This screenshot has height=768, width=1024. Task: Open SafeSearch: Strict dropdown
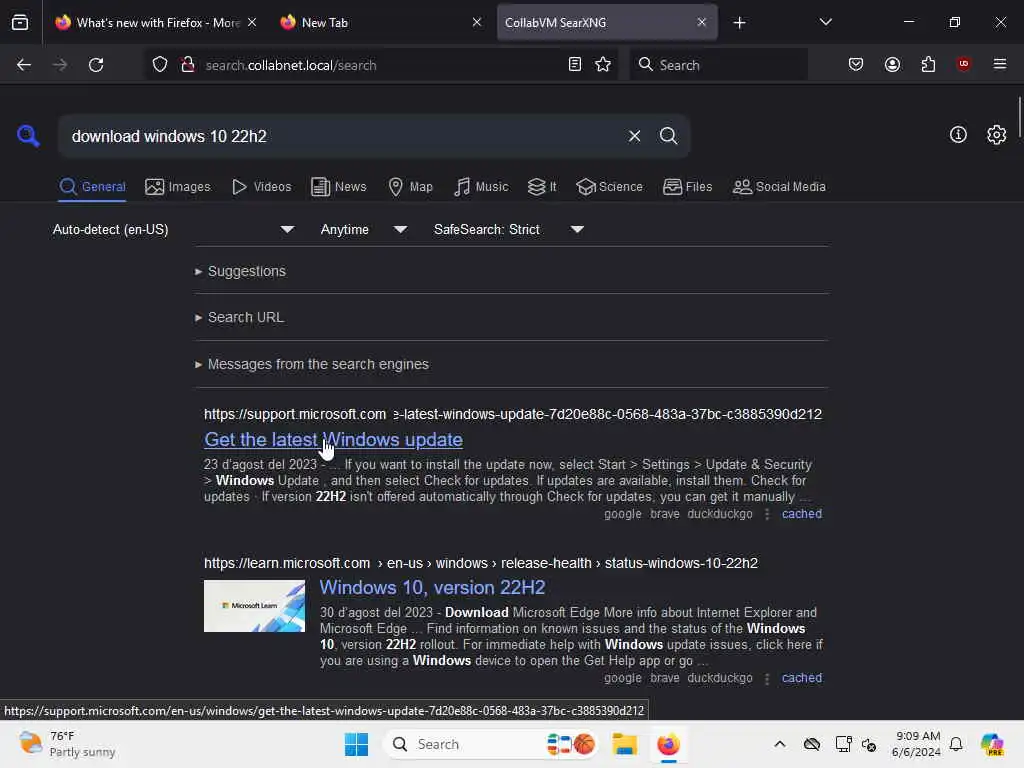point(509,229)
